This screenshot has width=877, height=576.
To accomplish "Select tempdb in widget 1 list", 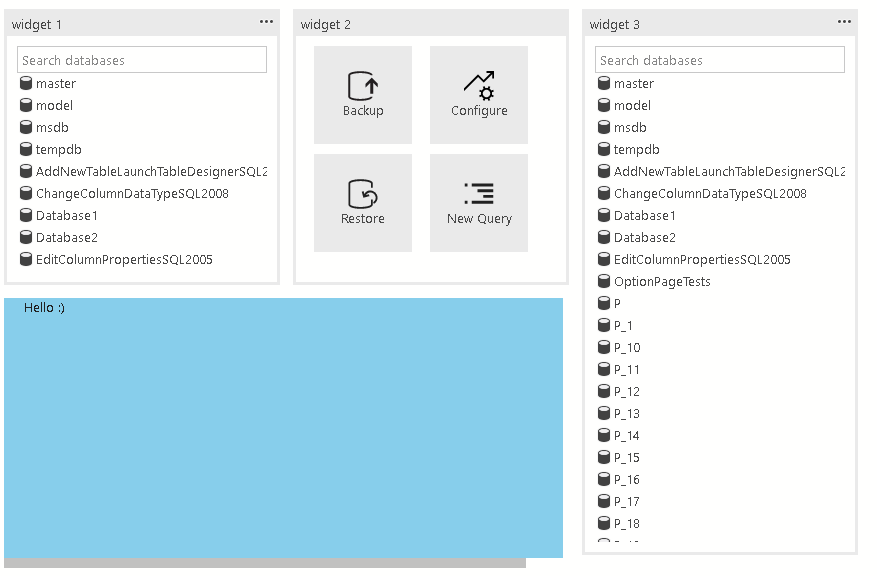I will [x=58, y=150].
